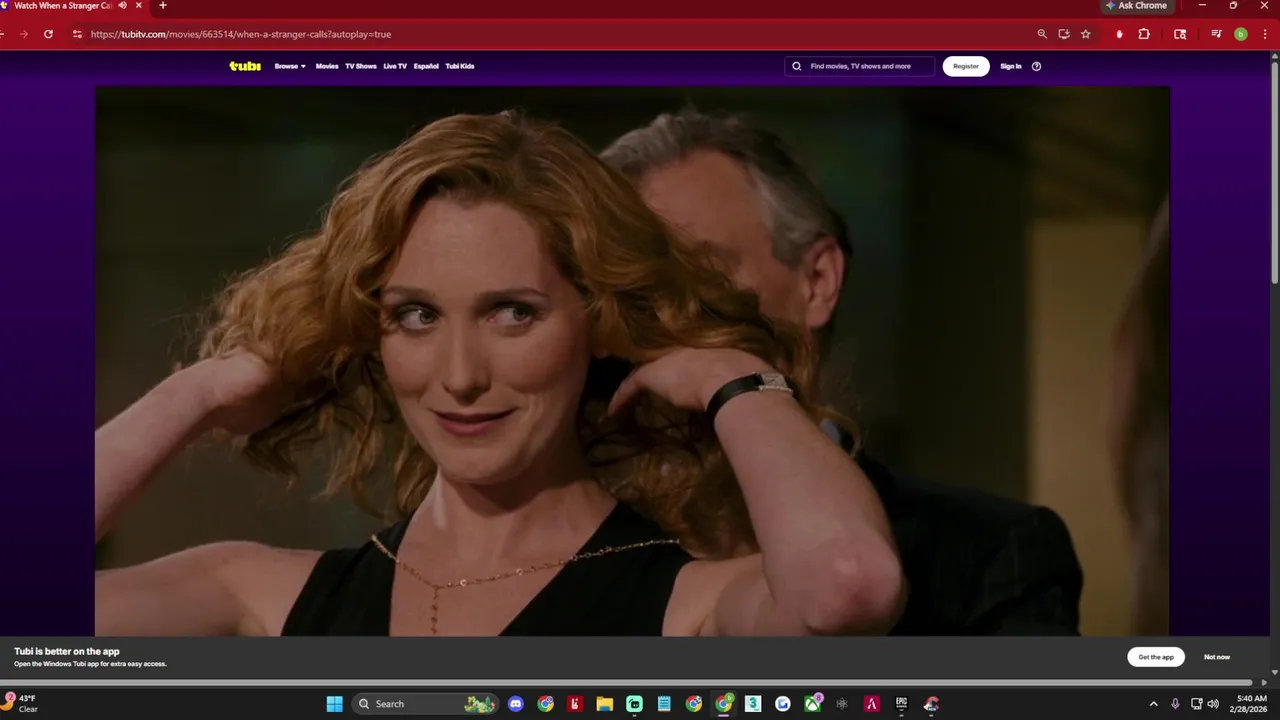Click the movie video player frame

632,360
